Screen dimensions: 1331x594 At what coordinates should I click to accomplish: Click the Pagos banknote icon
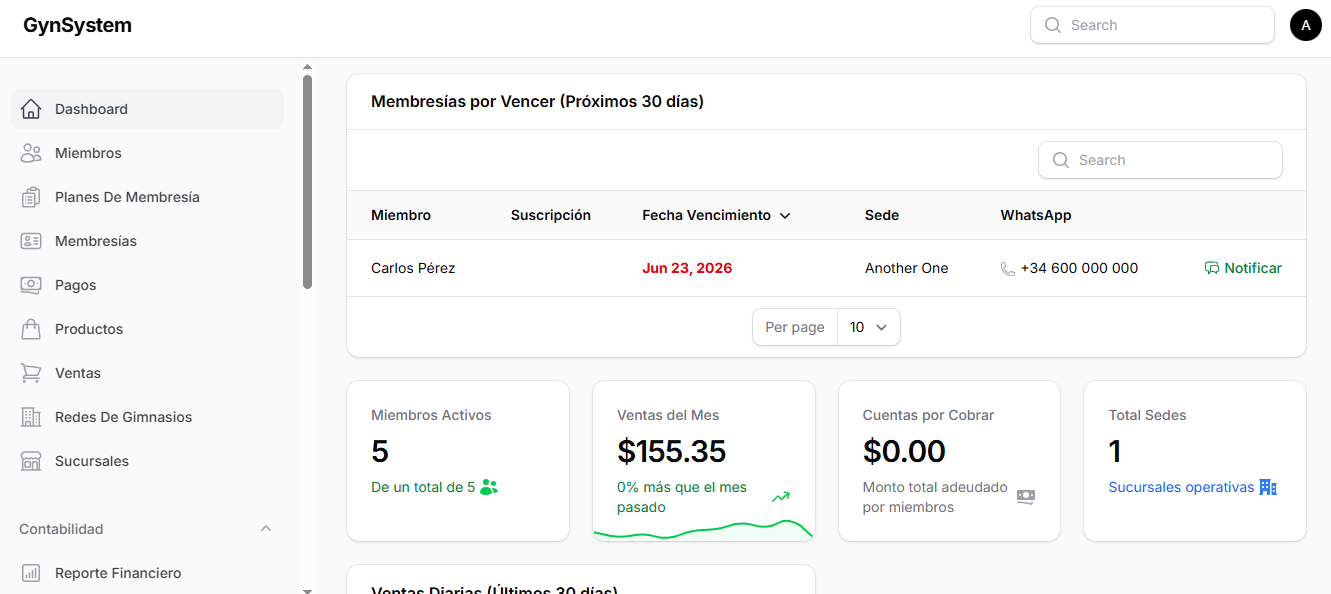(x=31, y=285)
